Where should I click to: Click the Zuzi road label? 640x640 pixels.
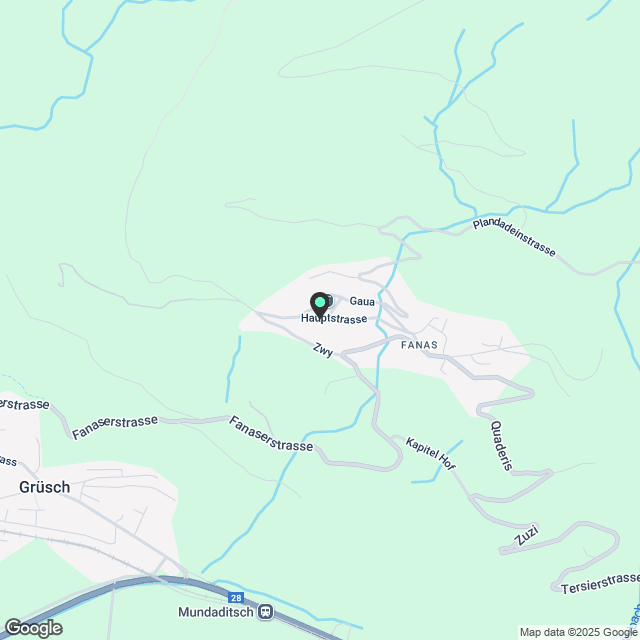527,535
